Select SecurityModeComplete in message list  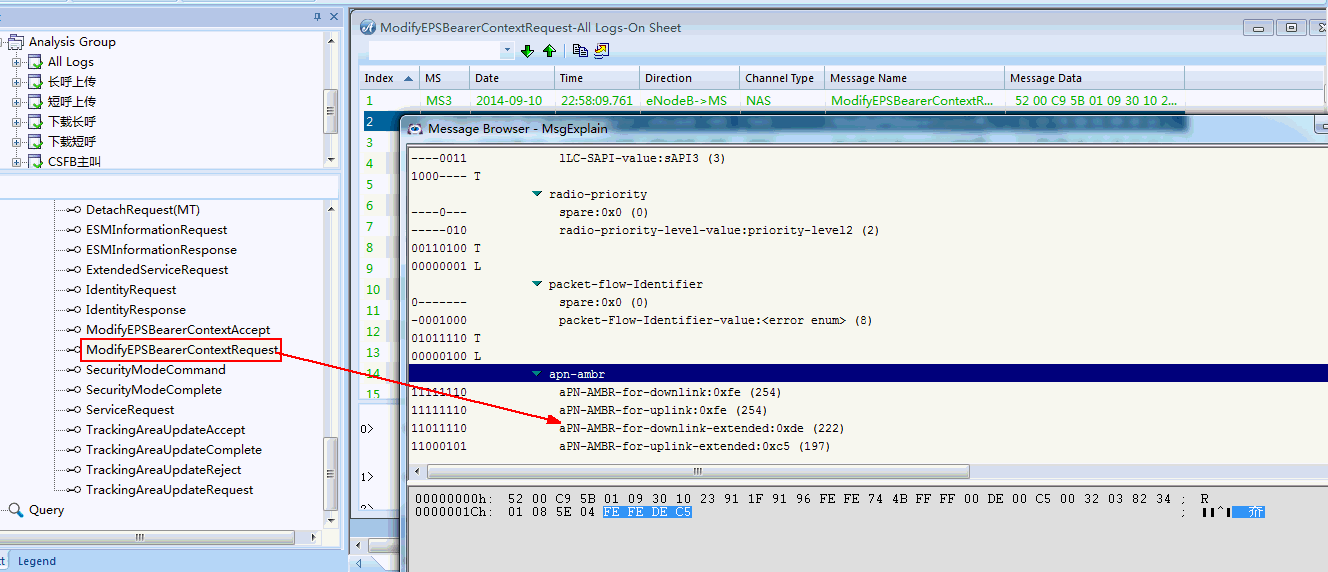pyautogui.click(x=154, y=390)
